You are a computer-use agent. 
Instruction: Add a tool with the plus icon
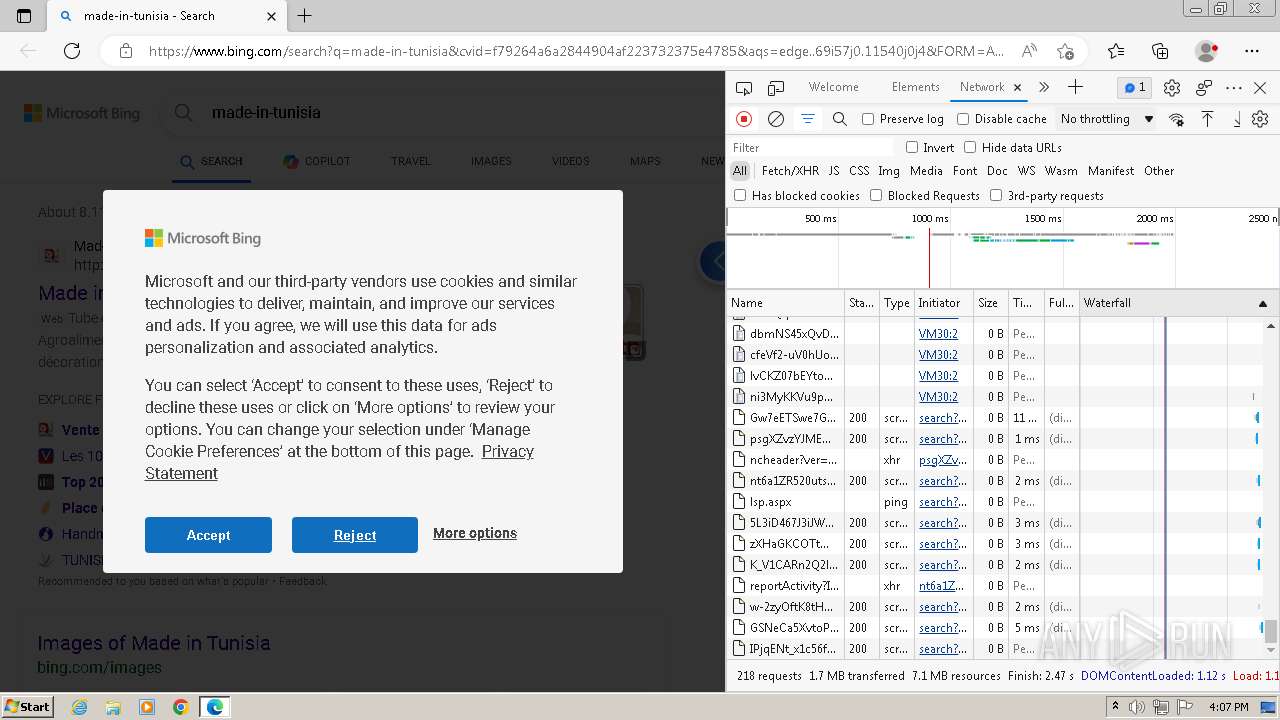coord(1075,87)
